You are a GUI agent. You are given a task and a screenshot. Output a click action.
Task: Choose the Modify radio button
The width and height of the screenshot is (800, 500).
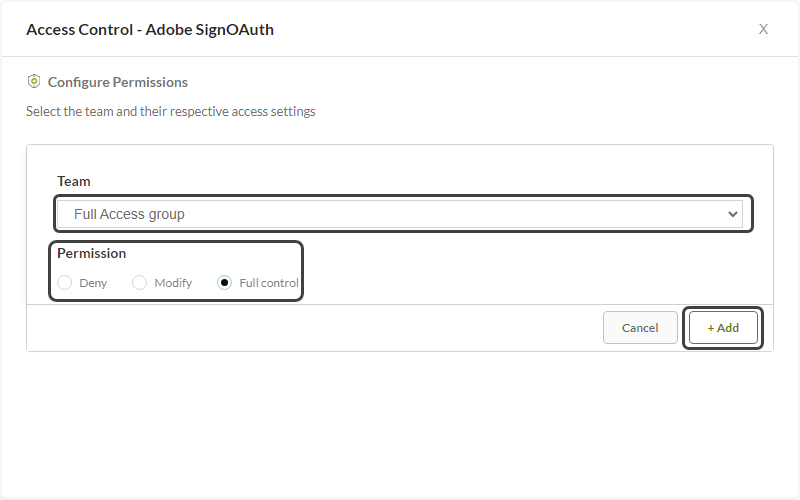pos(140,283)
